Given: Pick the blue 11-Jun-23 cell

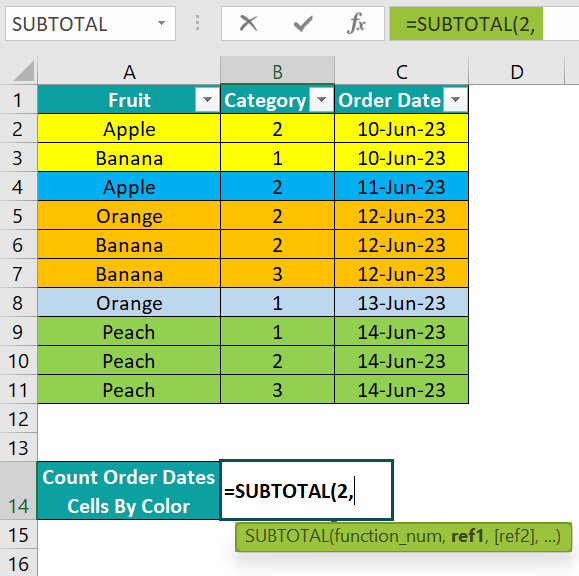Looking at the screenshot, I should [x=401, y=187].
